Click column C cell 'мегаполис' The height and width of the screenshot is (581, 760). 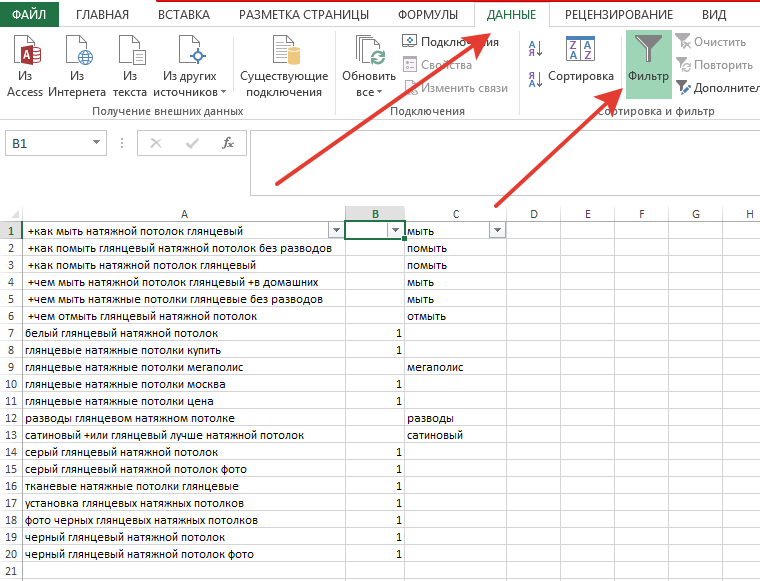[x=456, y=367]
